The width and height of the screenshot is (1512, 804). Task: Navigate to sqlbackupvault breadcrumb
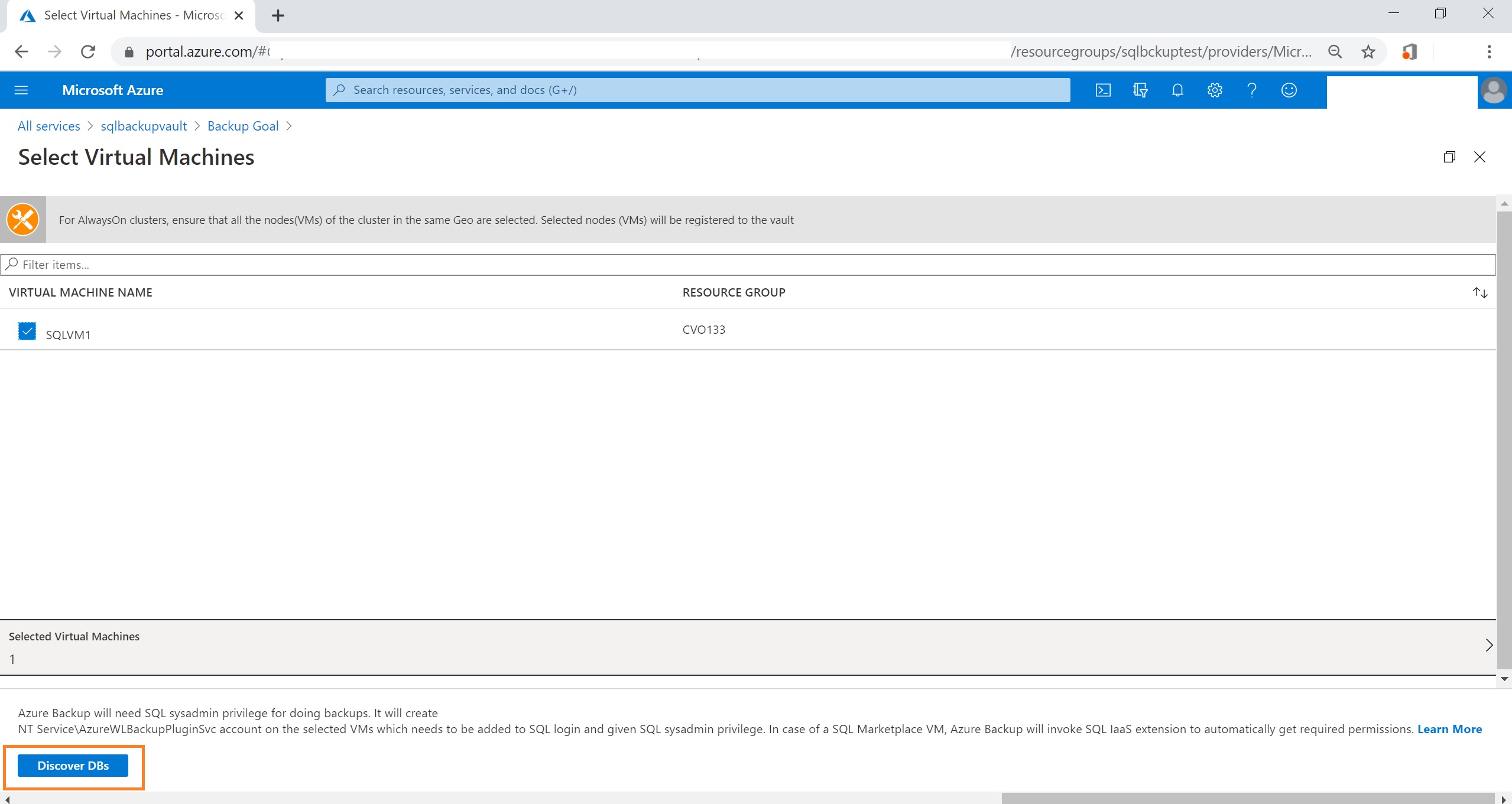coord(144,126)
